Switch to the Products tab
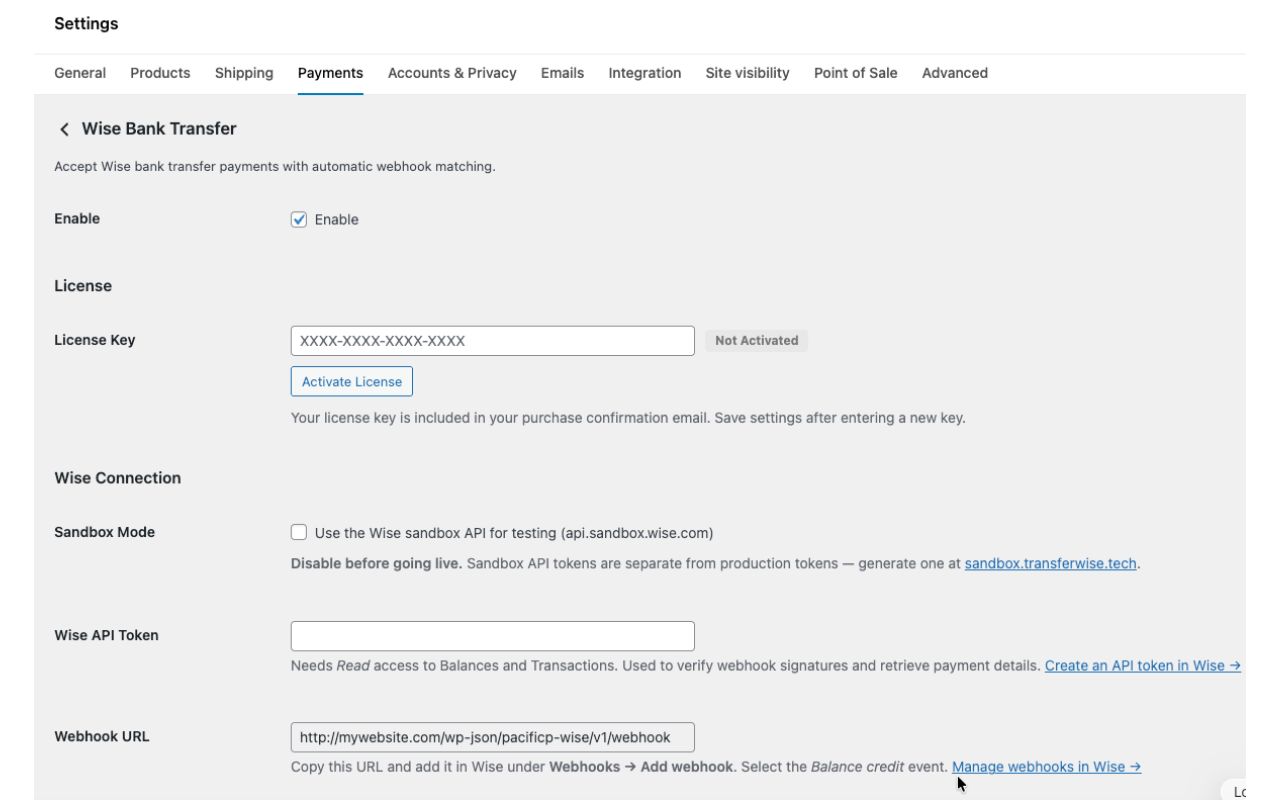Viewport: 1280px width, 800px height. pos(160,73)
